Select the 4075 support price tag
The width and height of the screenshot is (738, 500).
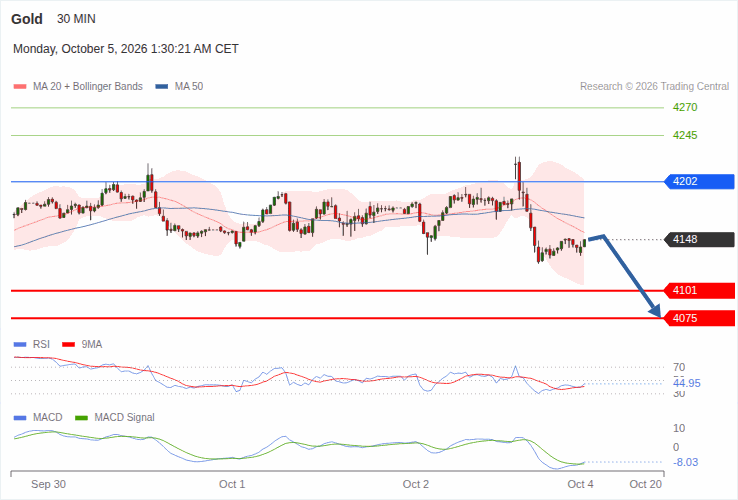pyautogui.click(x=699, y=318)
